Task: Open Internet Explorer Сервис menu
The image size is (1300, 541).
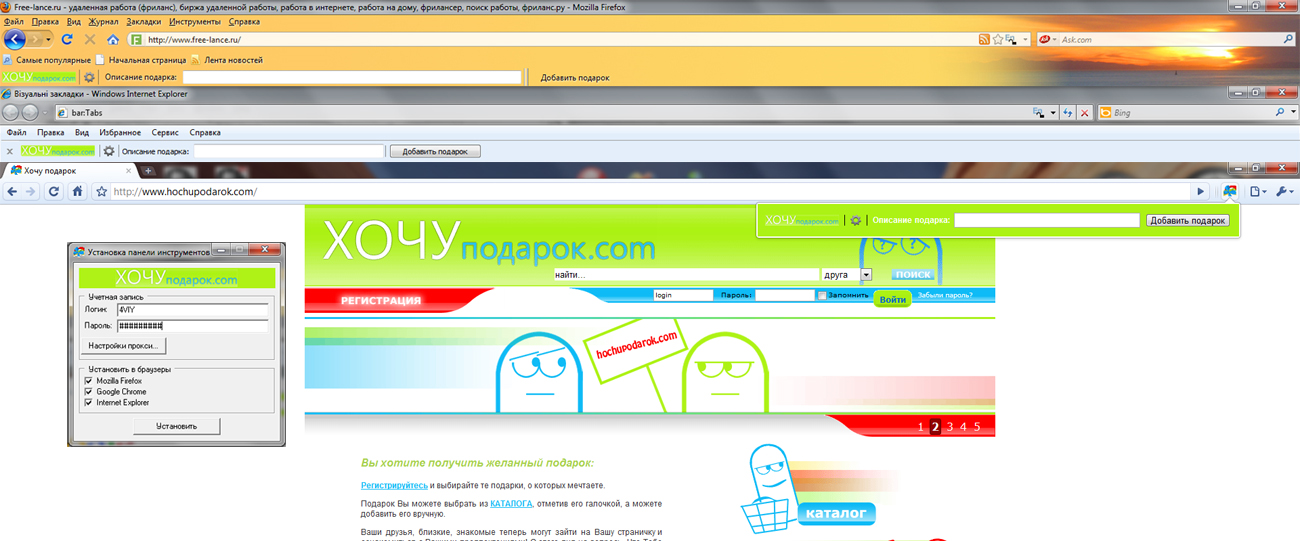Action: (165, 132)
